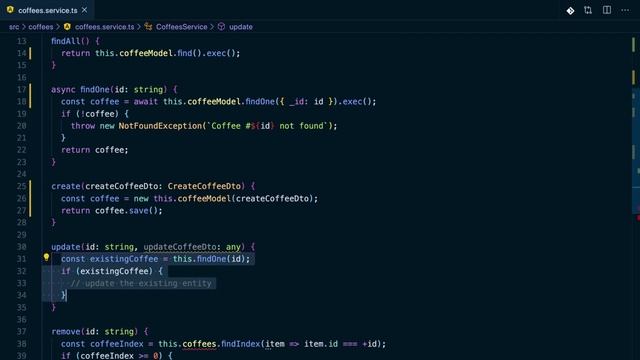The image size is (640, 360).
Task: Open the update breadcrumb symbol list
Action: [x=241, y=27]
